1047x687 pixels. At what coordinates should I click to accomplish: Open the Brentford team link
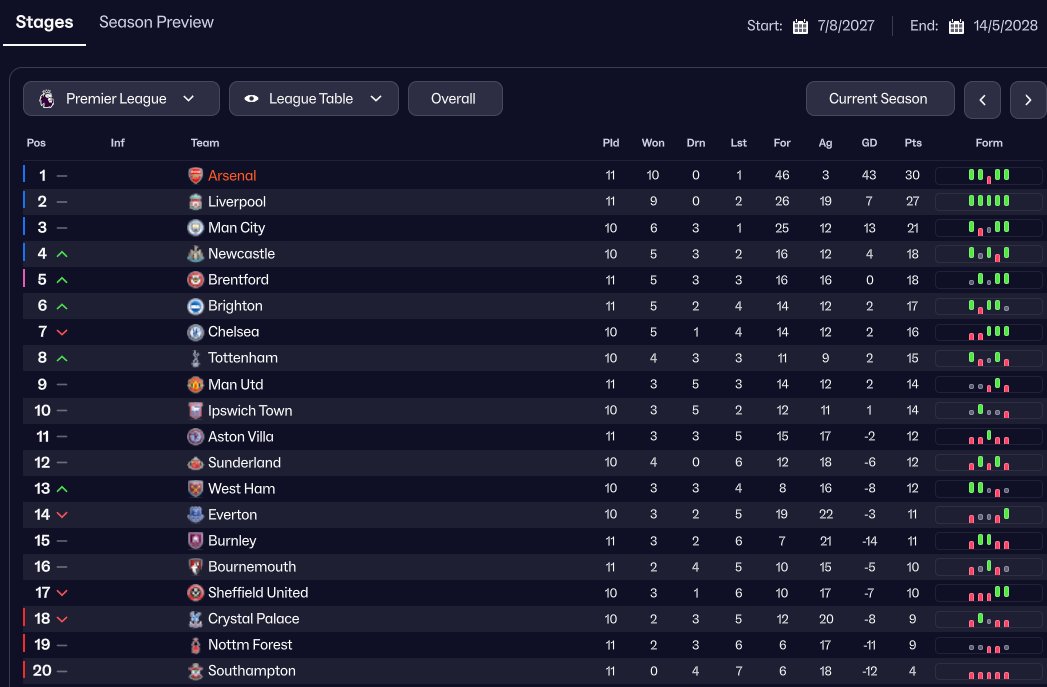[238, 280]
